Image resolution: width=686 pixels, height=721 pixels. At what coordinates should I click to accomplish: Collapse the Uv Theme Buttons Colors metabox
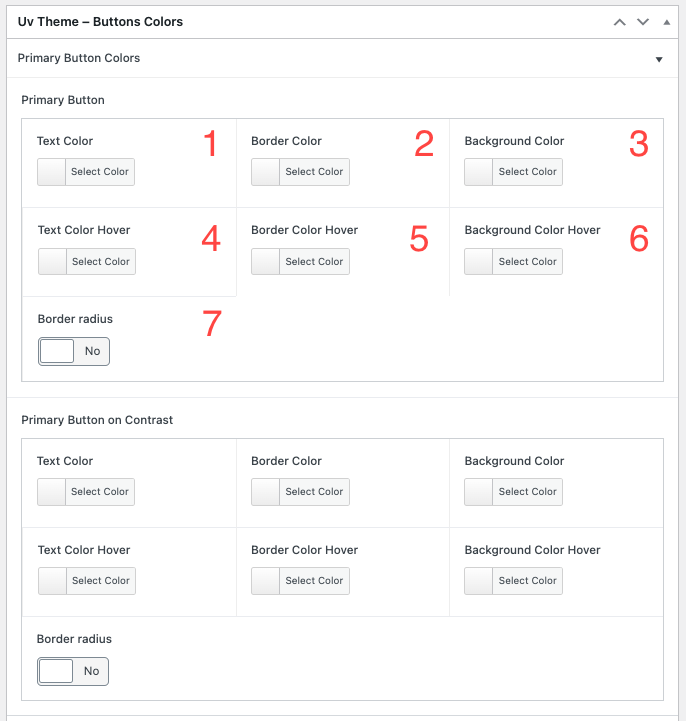click(666, 21)
